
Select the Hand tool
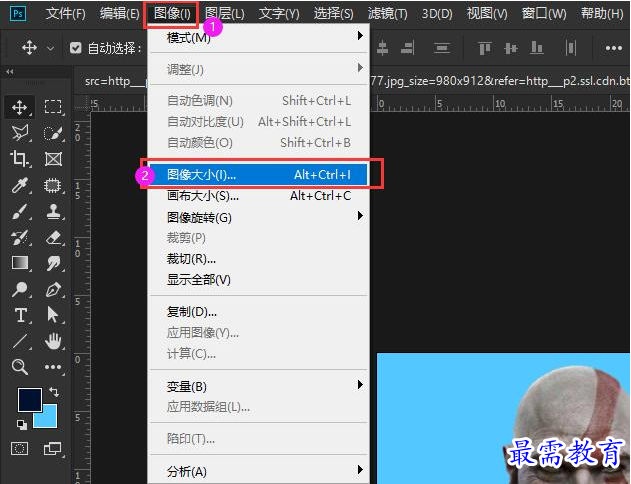click(x=53, y=342)
